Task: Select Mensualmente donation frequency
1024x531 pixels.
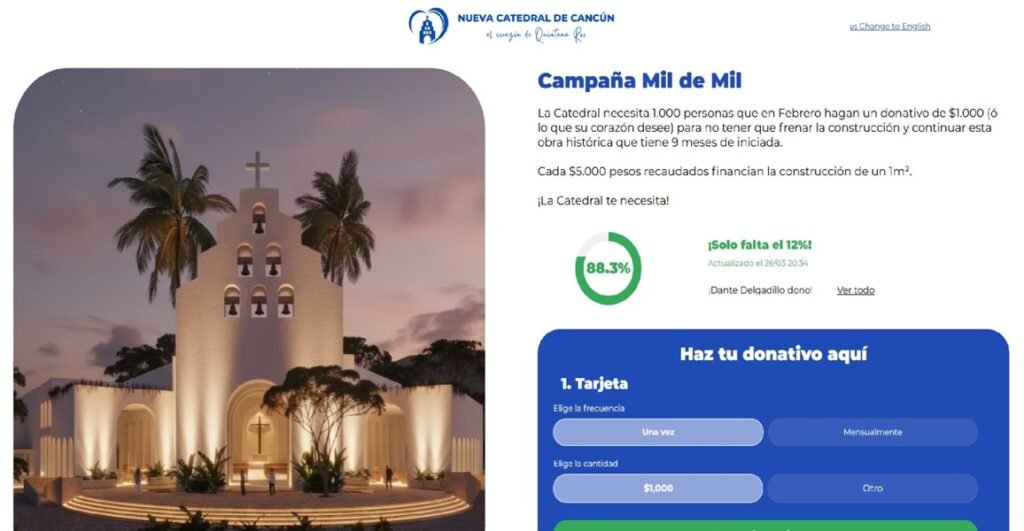Action: (872, 432)
